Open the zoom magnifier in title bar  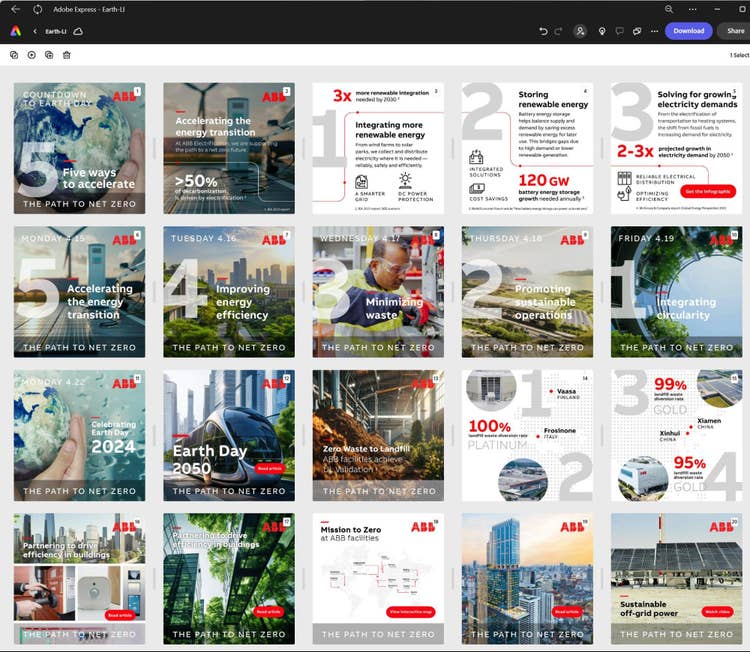(669, 9)
